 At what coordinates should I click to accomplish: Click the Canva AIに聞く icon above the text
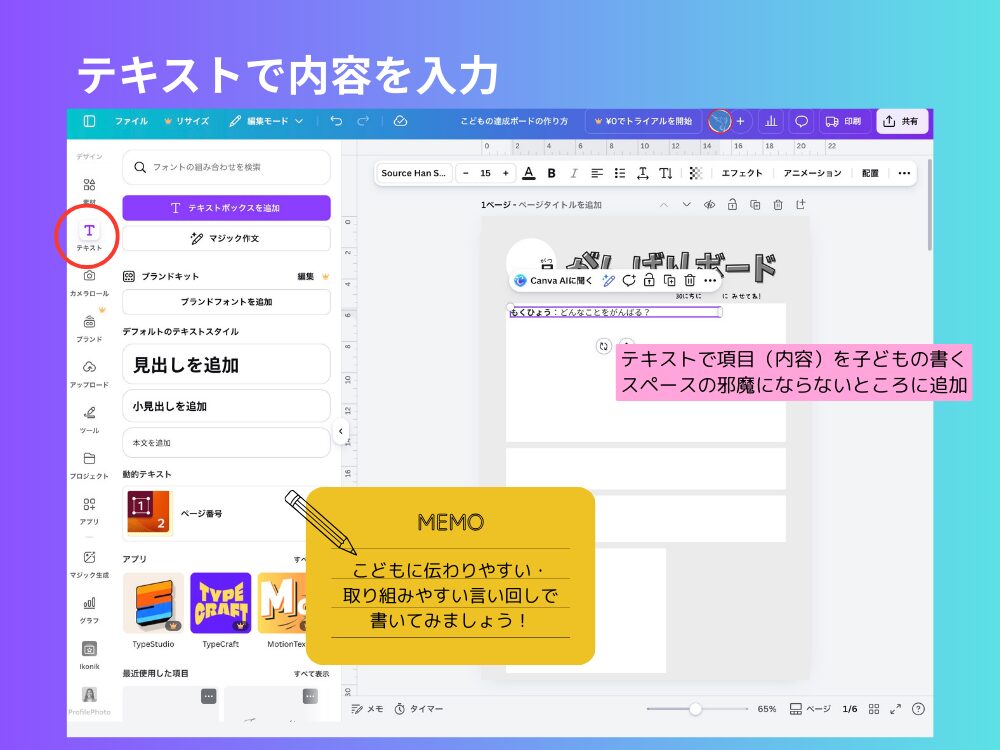point(519,281)
